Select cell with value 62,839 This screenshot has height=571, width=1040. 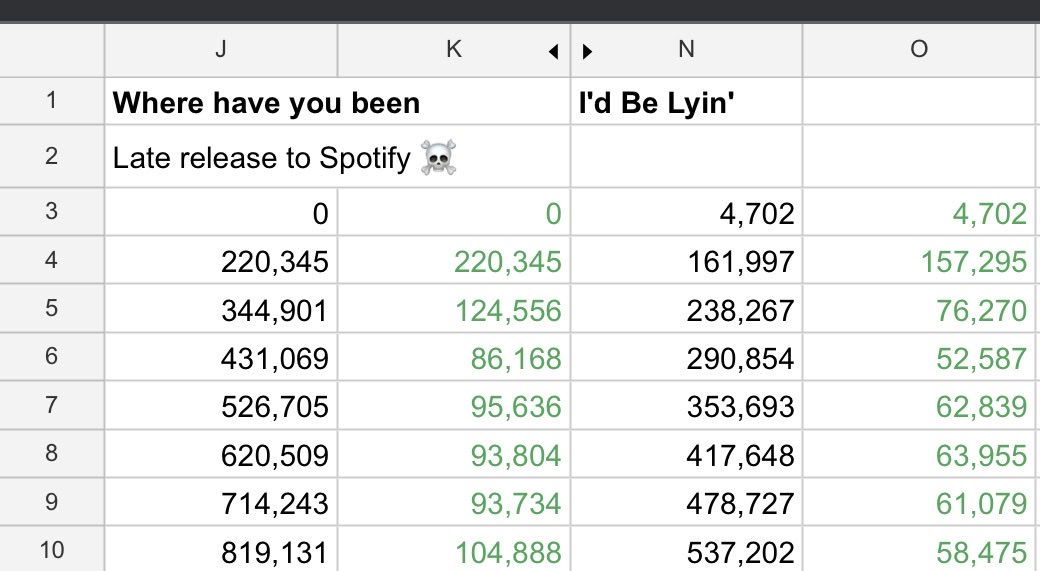point(919,405)
